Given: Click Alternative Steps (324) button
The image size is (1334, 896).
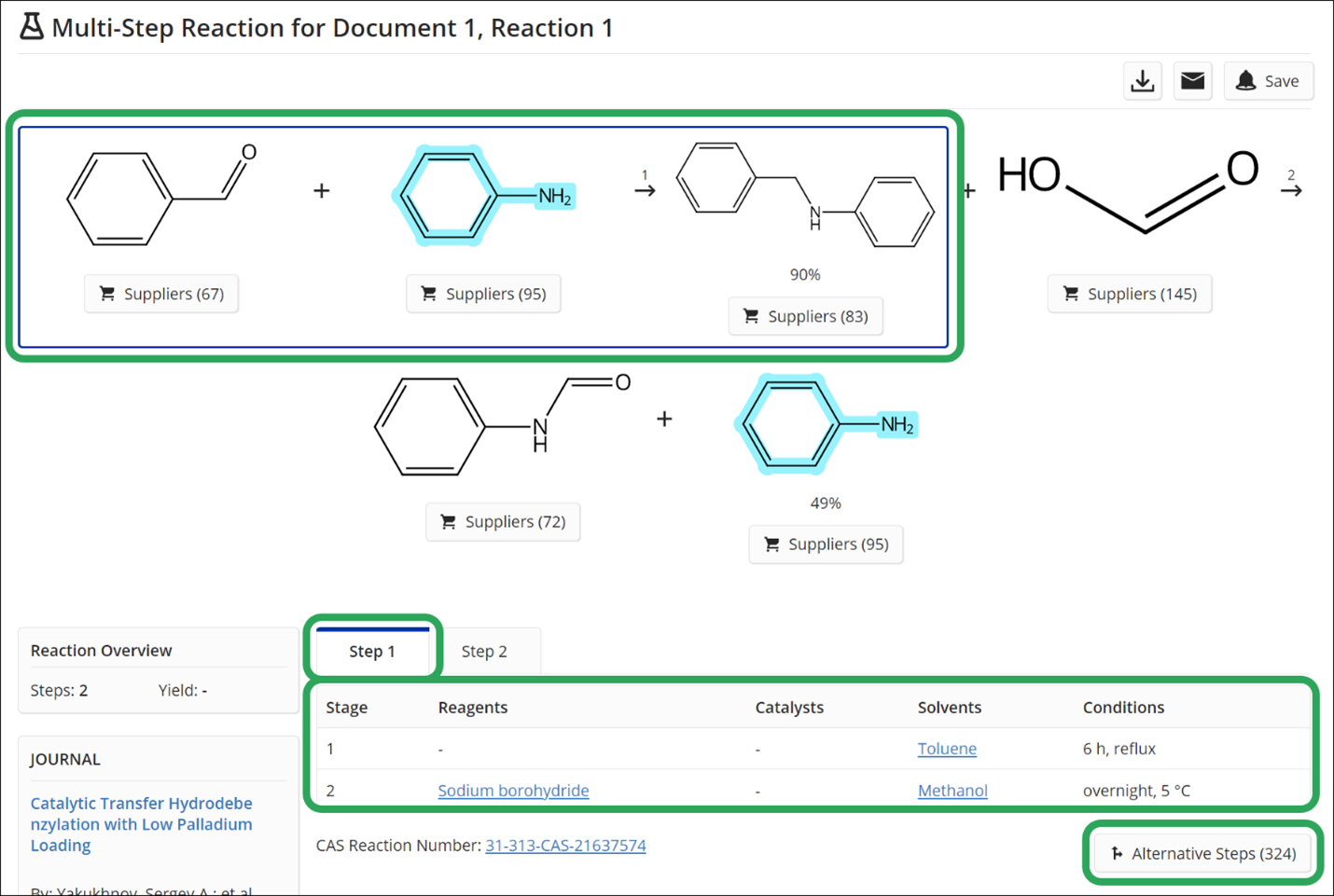Looking at the screenshot, I should (1202, 853).
